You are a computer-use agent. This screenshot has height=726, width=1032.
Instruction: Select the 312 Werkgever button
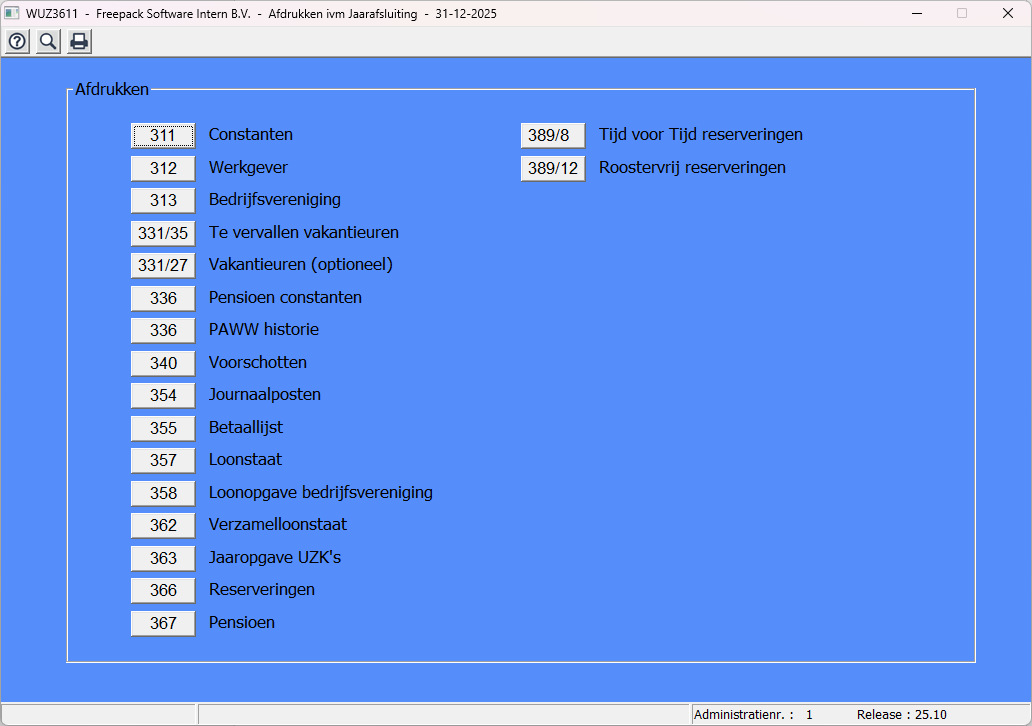click(x=163, y=168)
